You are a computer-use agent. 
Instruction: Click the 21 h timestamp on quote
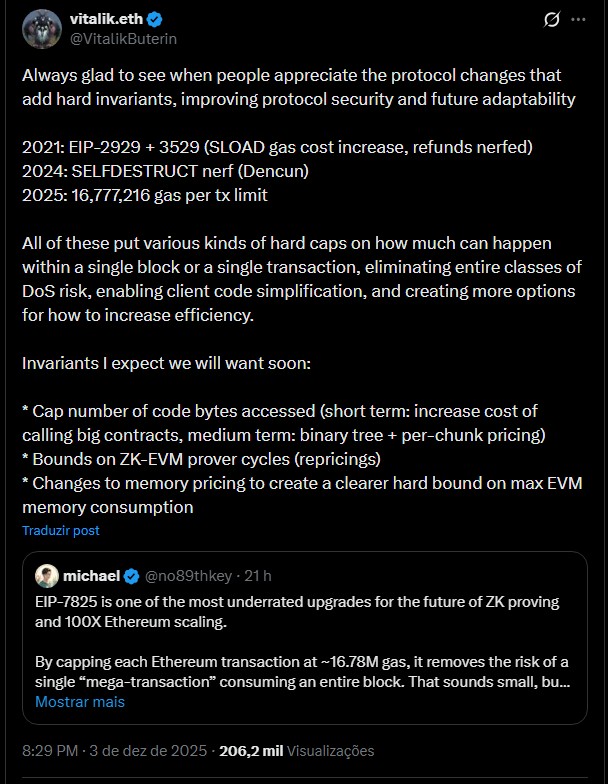pos(258,576)
